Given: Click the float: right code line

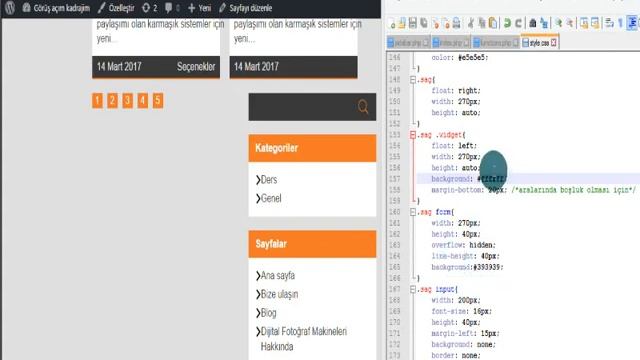Looking at the screenshot, I should click(x=456, y=91).
